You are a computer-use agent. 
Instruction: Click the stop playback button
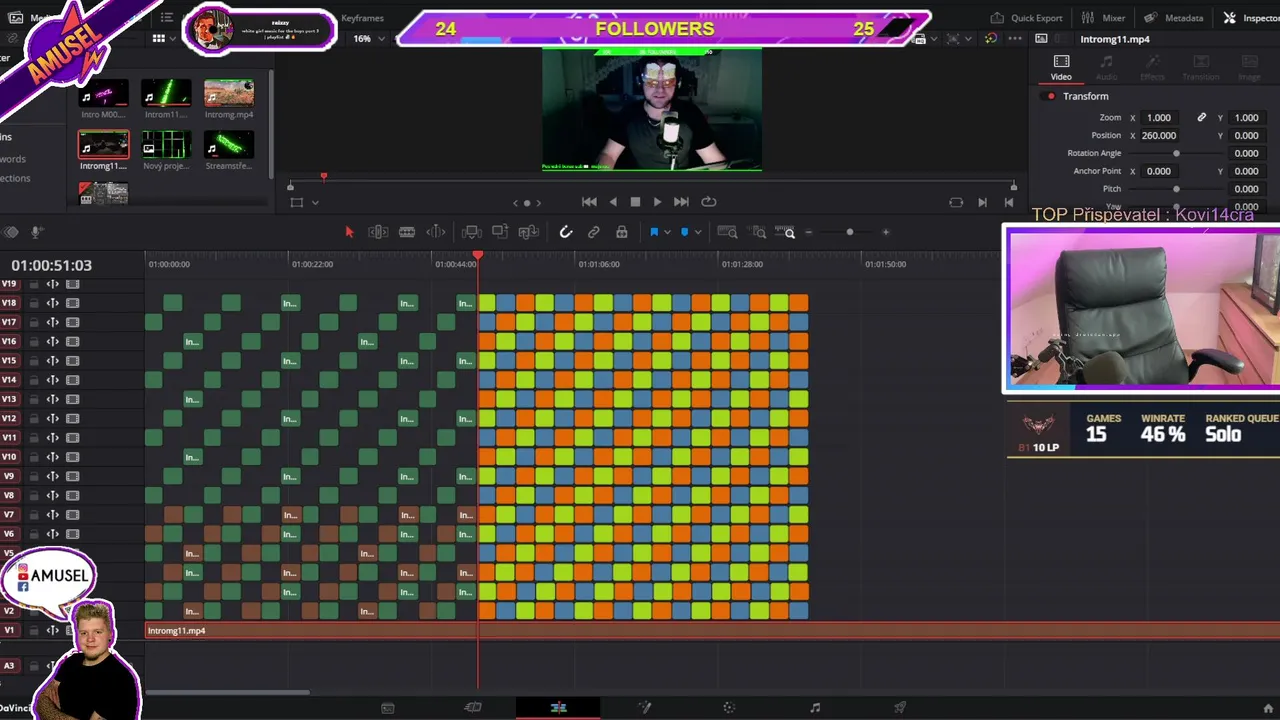pos(635,202)
